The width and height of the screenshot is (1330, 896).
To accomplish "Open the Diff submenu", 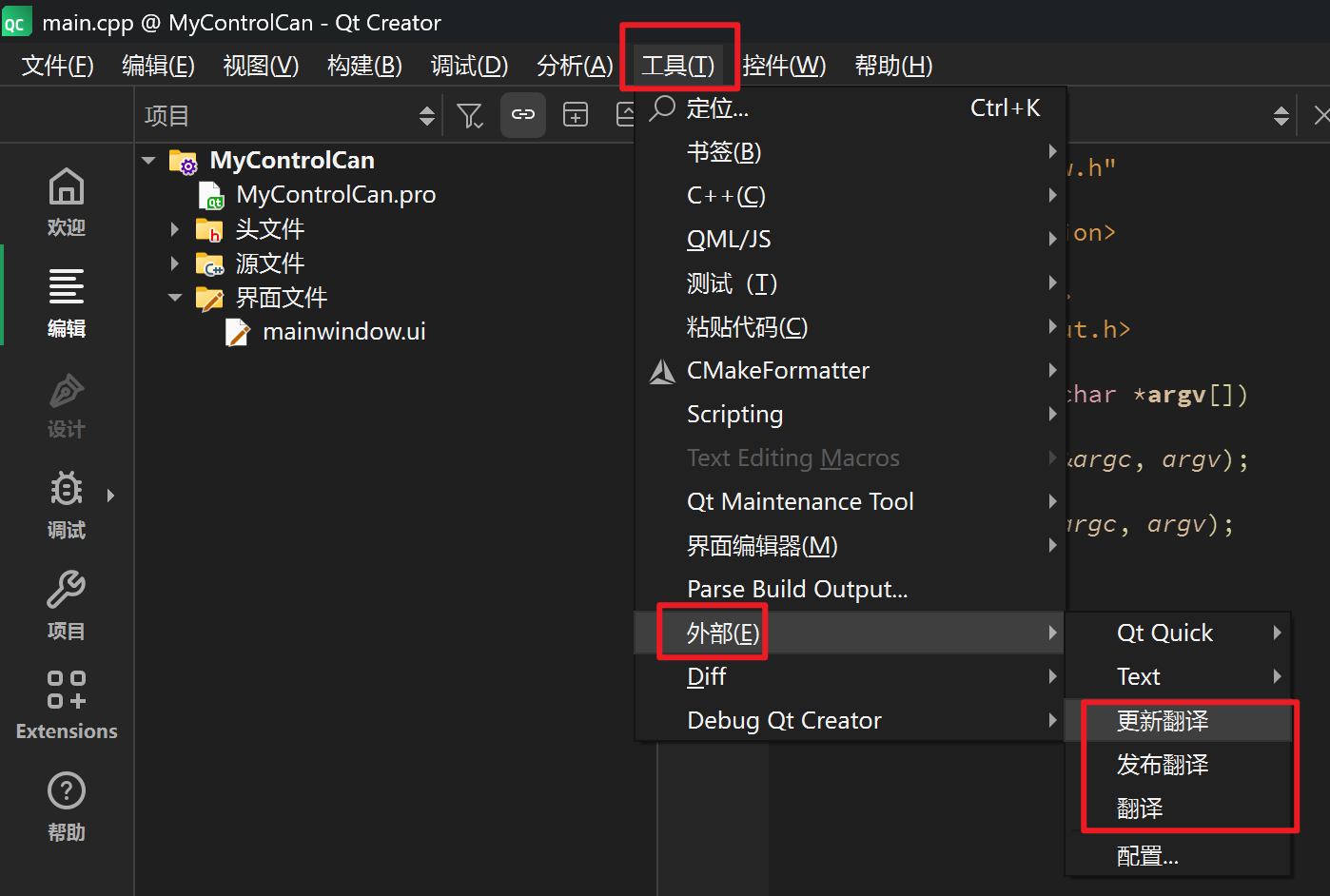I will point(851,677).
